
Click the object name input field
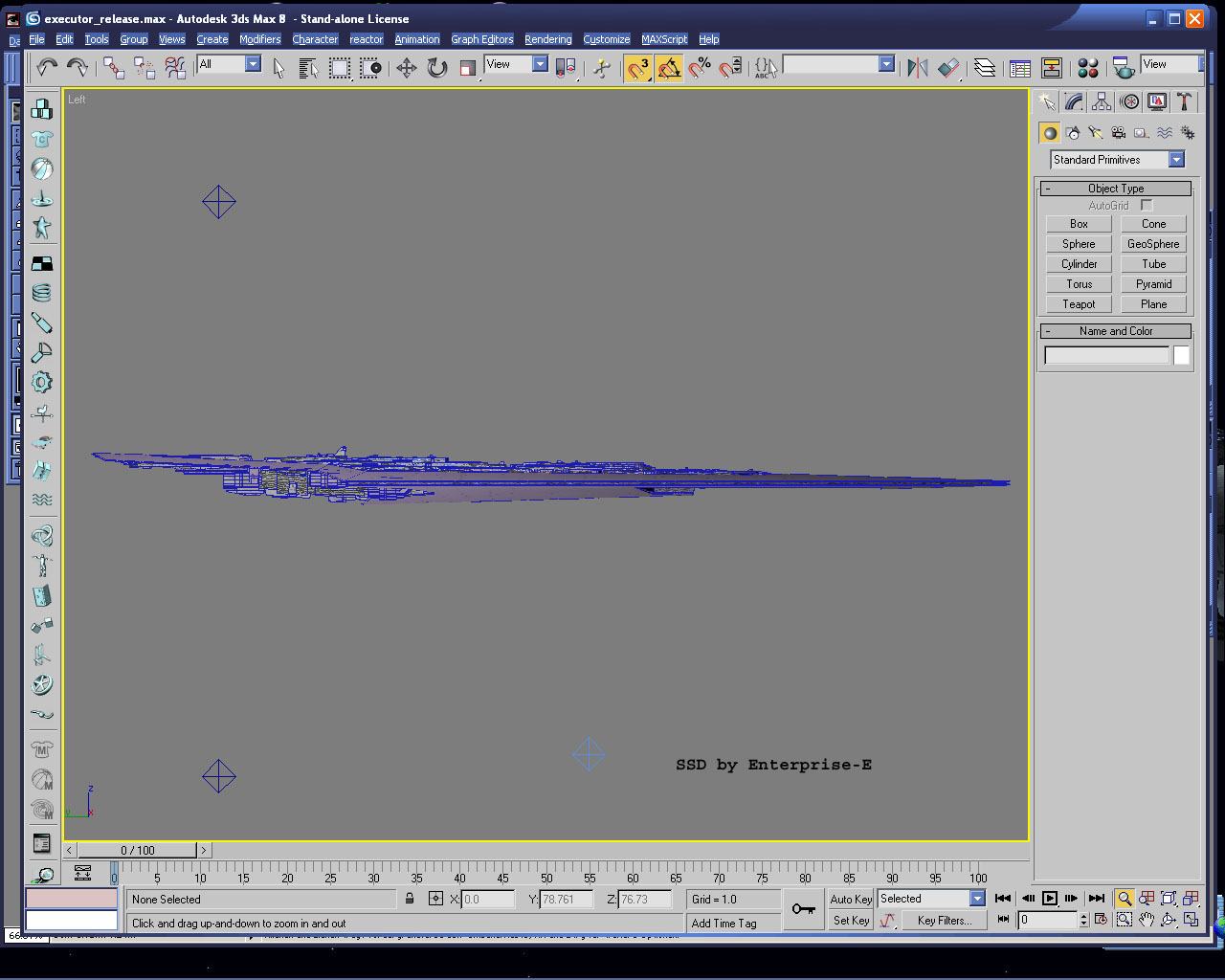point(1106,356)
